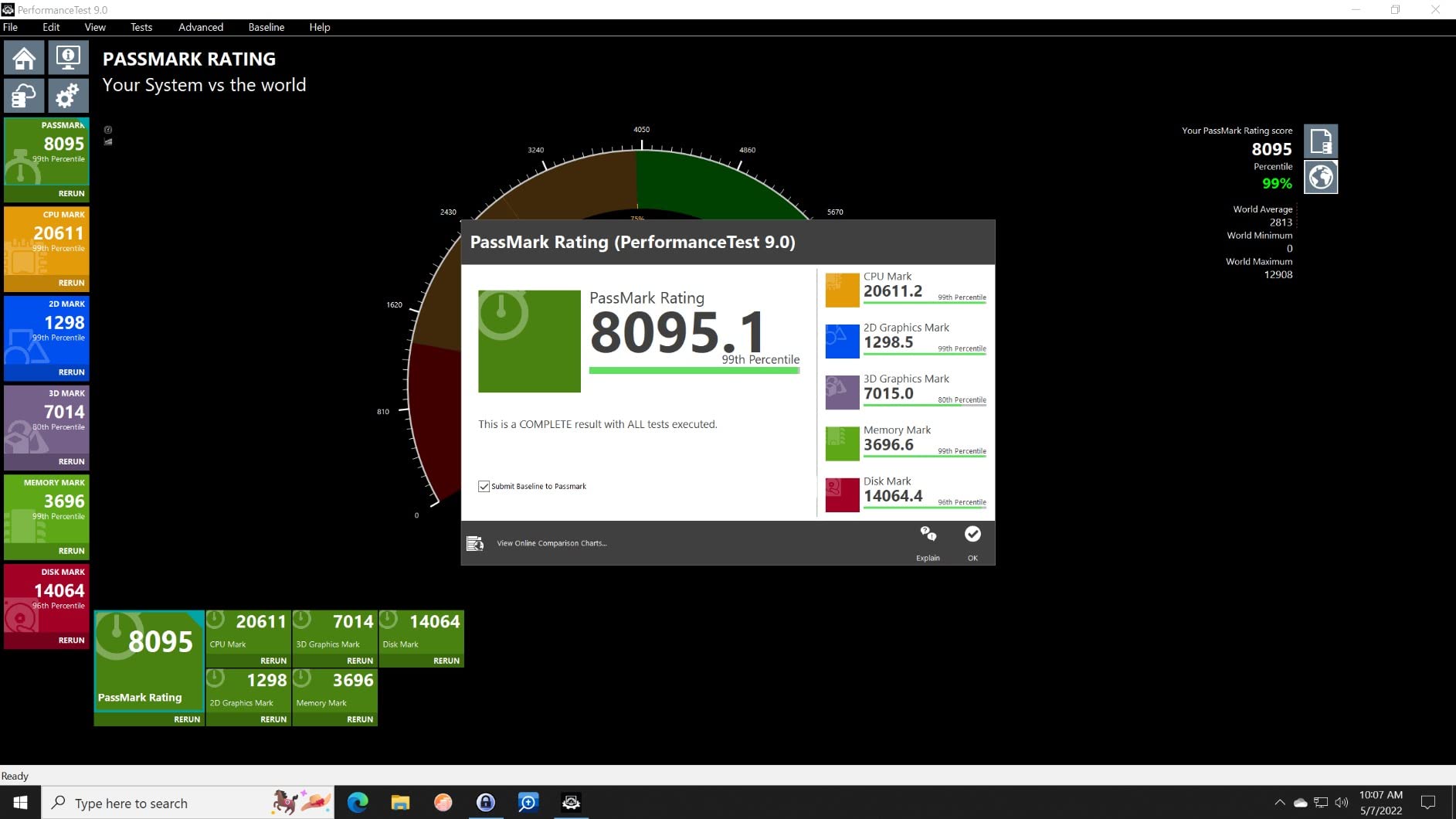Viewport: 1456px width, 819px height.
Task: Click the globe icon beside the percentile
Action: tap(1321, 178)
